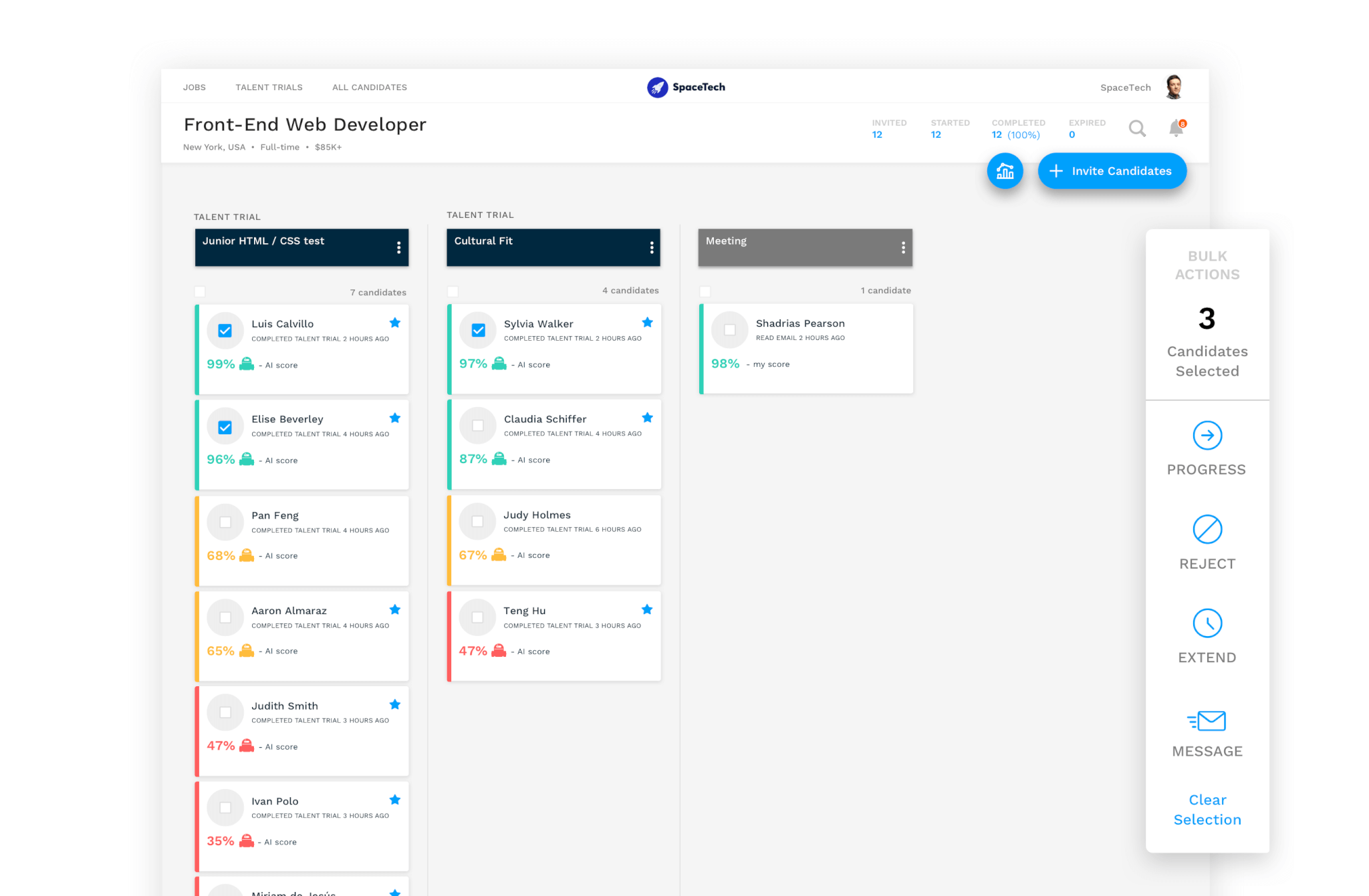Select Ivan Polo's checkbox
1369x896 pixels.
[x=225, y=808]
